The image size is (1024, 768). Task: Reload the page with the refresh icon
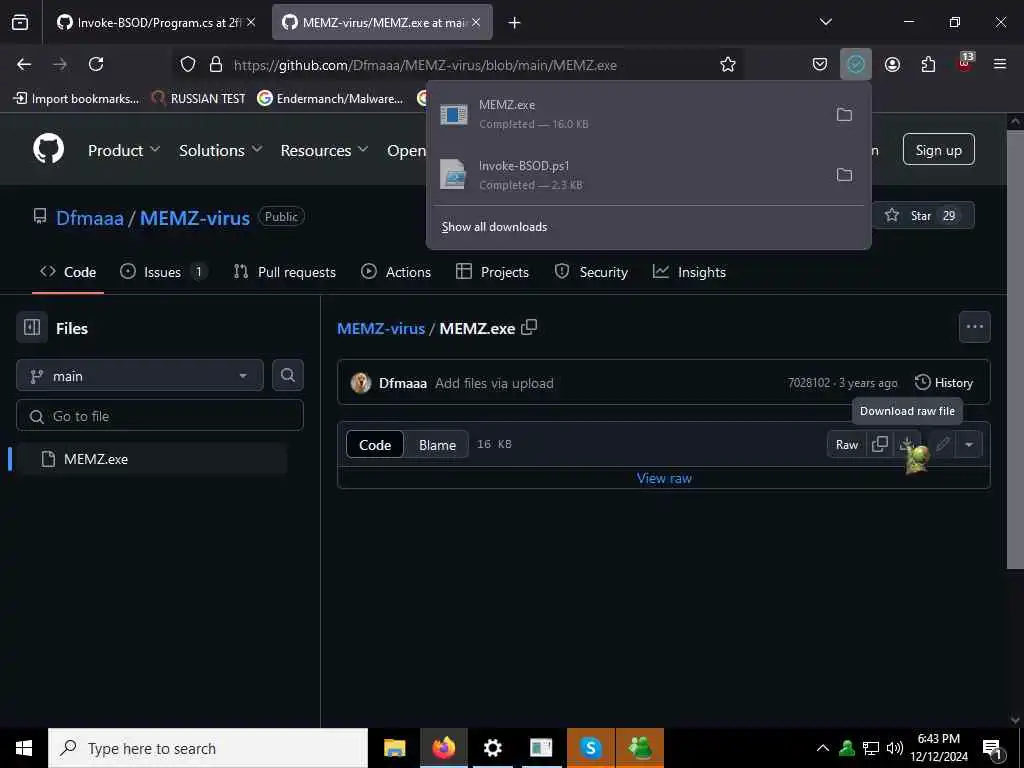96,64
